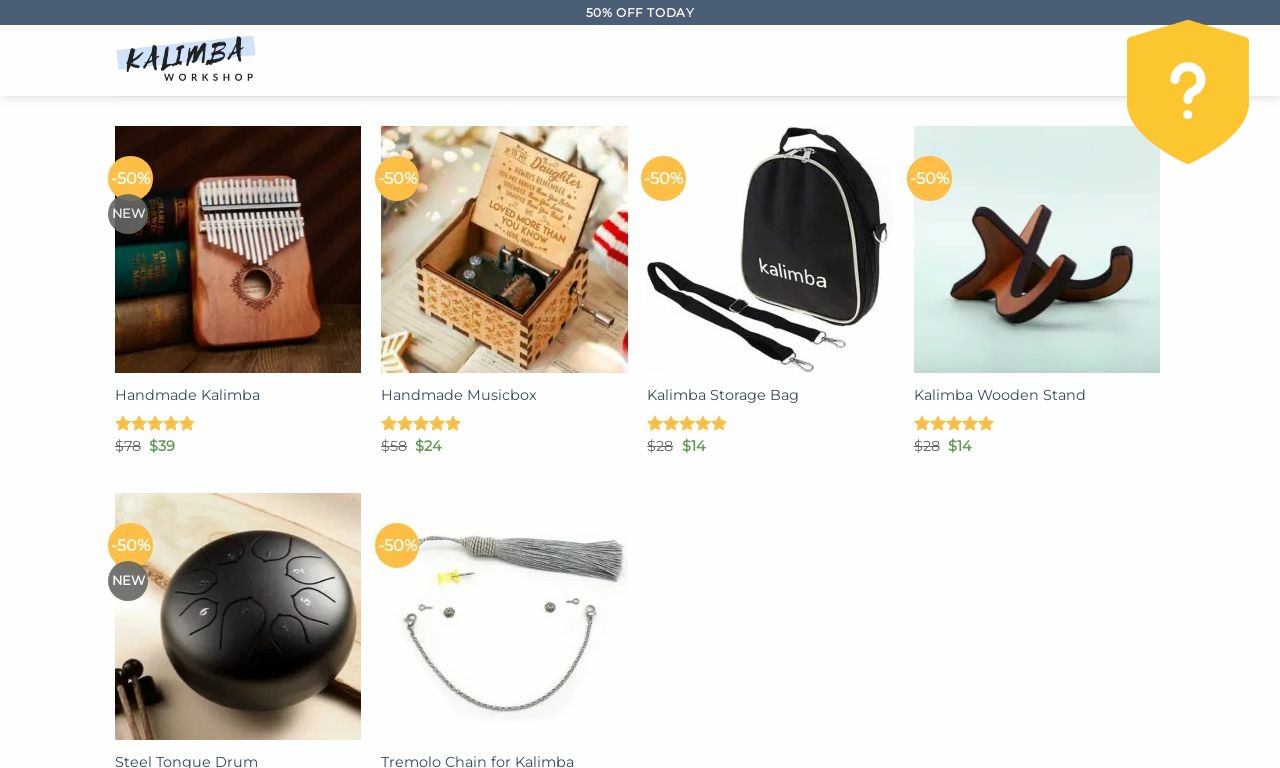Follow the Handmade Musicbox title link
This screenshot has height=768, width=1280.
coord(459,395)
